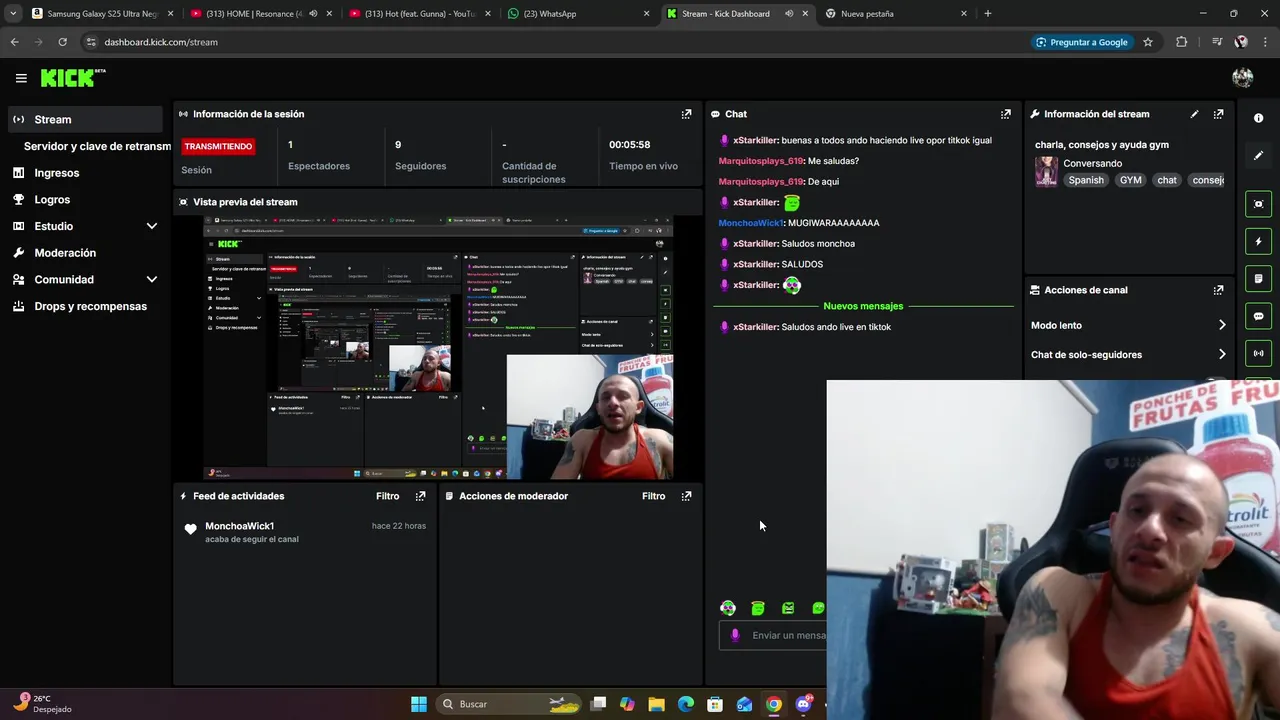Click the info icon in the right toolbar

point(1258,118)
